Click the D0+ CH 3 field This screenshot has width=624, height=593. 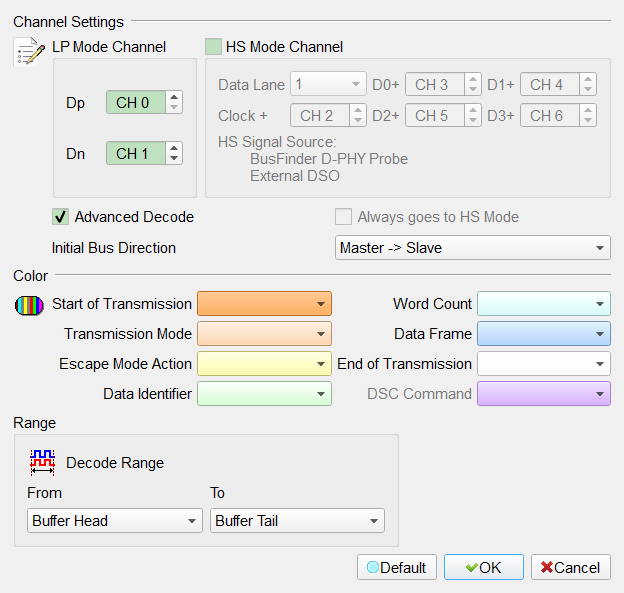(x=435, y=84)
